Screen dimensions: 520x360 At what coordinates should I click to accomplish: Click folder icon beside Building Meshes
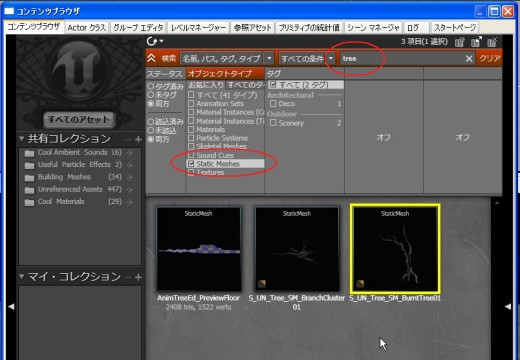pyautogui.click(x=29, y=178)
